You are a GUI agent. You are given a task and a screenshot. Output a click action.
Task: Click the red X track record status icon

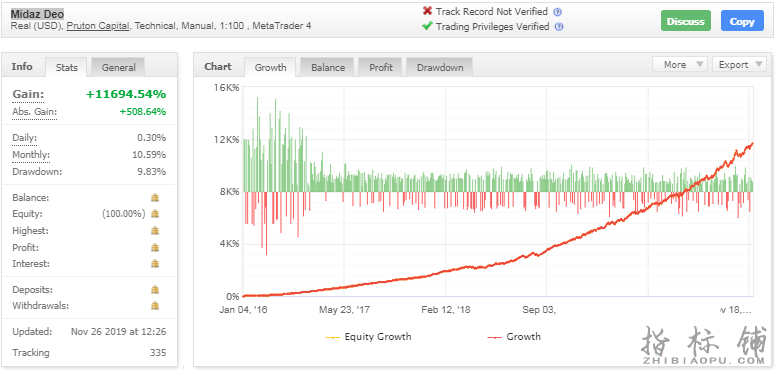coord(428,11)
